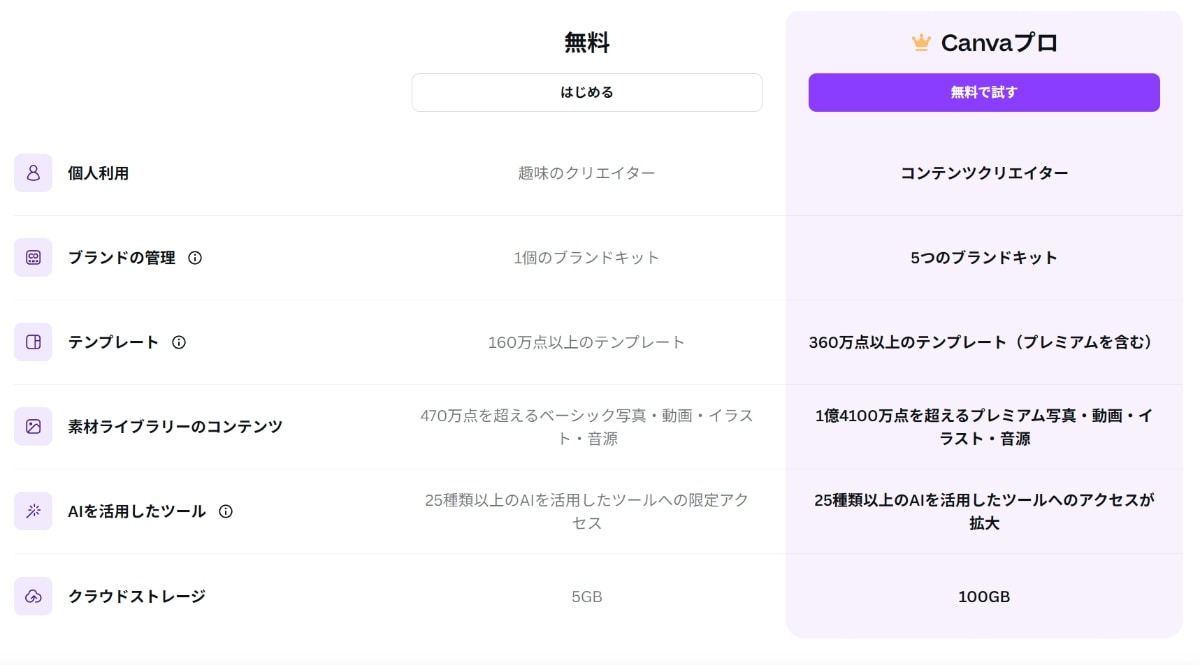The height and width of the screenshot is (665, 1200).
Task: Click the AIを活用したツール row label
Action: pyautogui.click(x=137, y=511)
